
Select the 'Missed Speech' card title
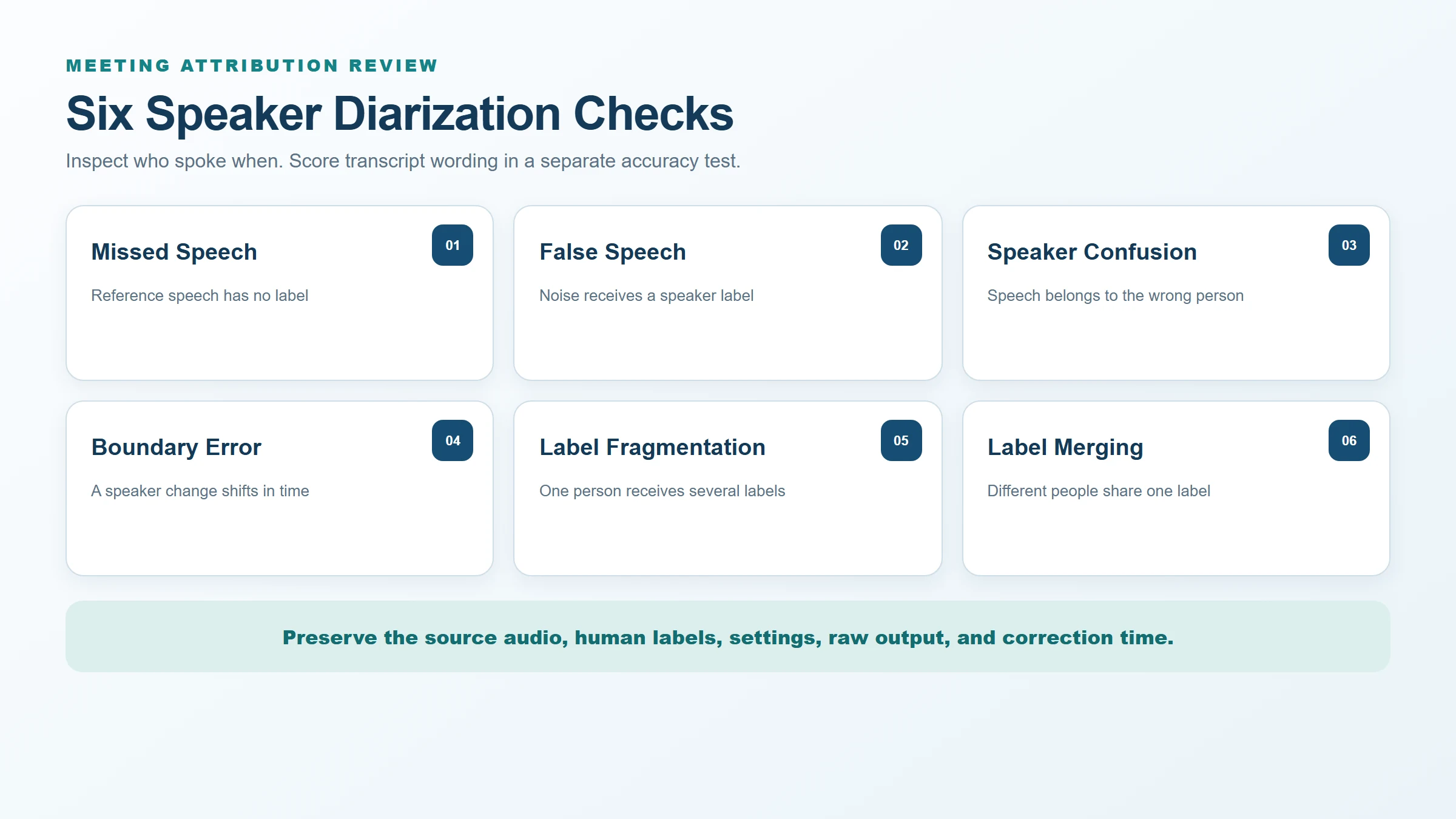(174, 252)
